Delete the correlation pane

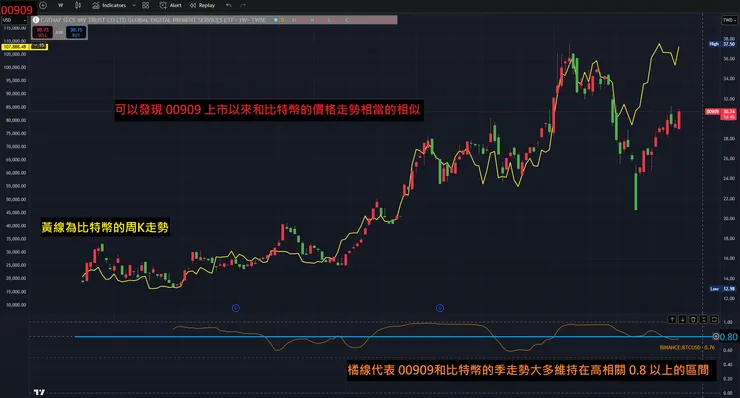(x=693, y=320)
